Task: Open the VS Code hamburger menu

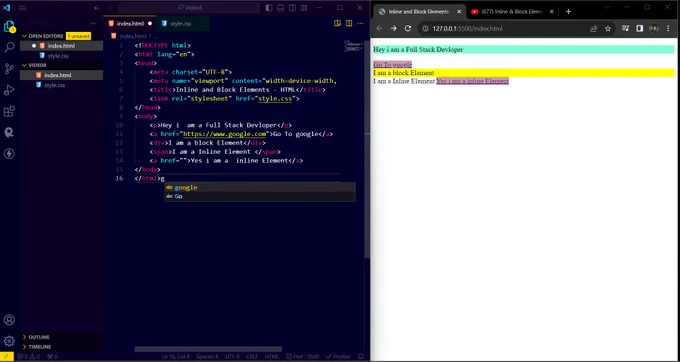Action: coord(23,8)
